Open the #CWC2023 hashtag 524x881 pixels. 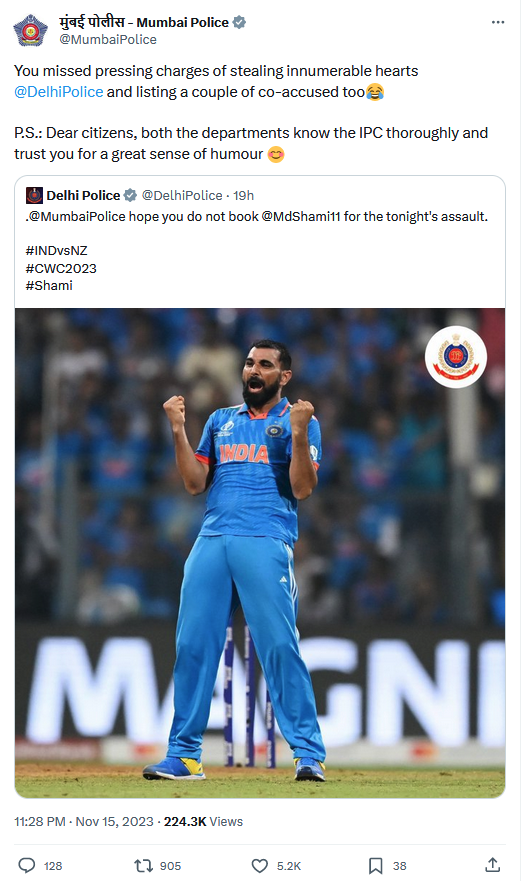coord(61,269)
